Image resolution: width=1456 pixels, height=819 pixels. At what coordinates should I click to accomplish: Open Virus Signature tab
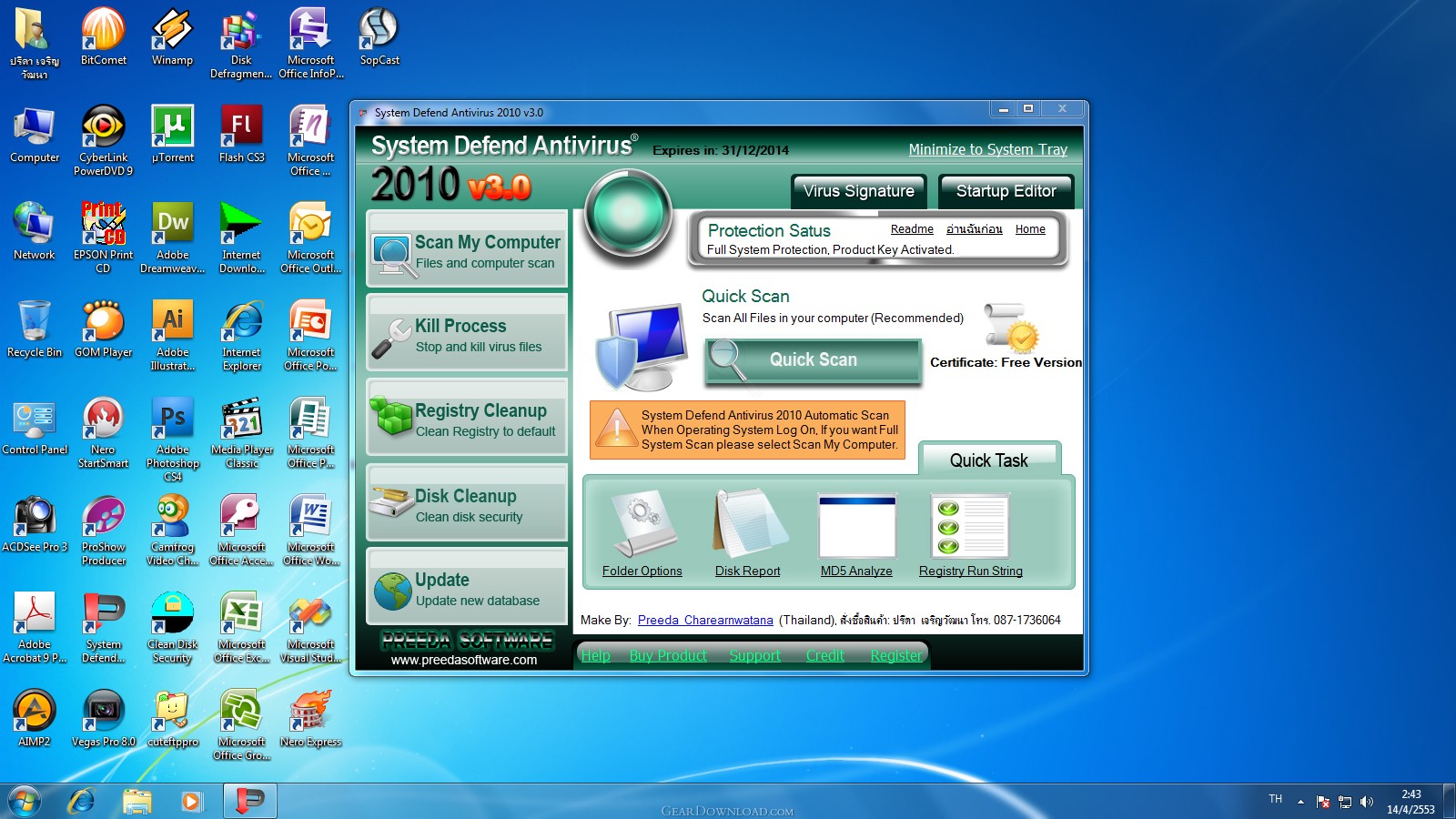click(859, 191)
